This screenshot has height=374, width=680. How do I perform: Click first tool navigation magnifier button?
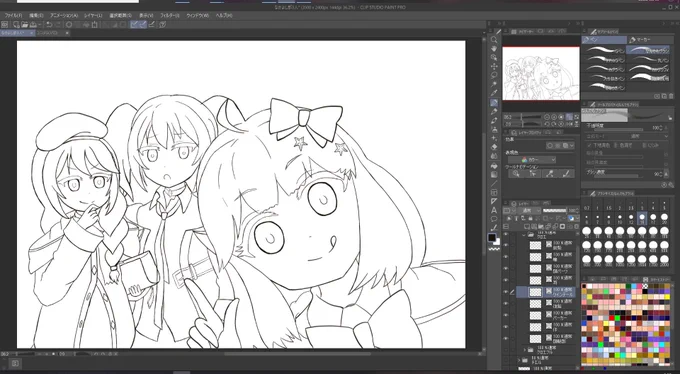[516, 174]
